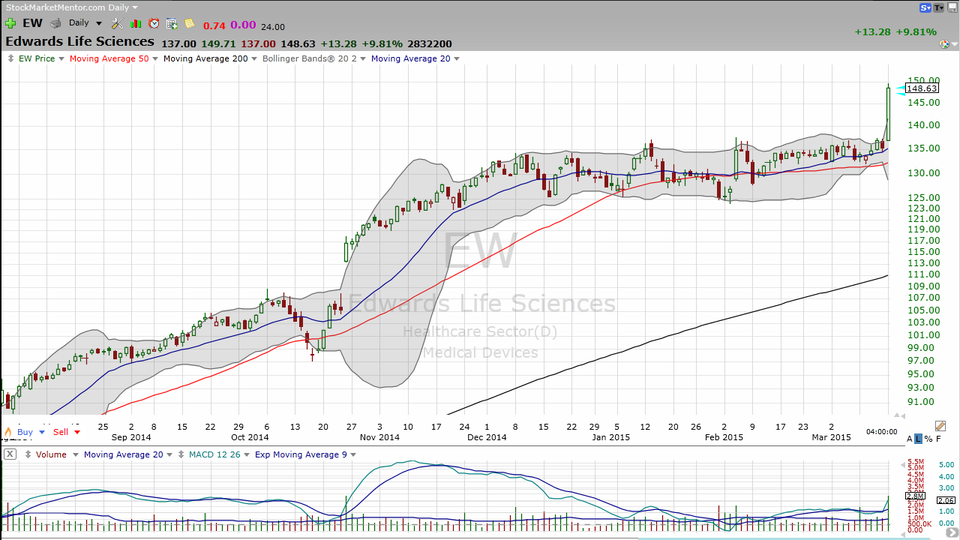Click reorder arrows icon beside MACD 12 26

tap(181, 454)
